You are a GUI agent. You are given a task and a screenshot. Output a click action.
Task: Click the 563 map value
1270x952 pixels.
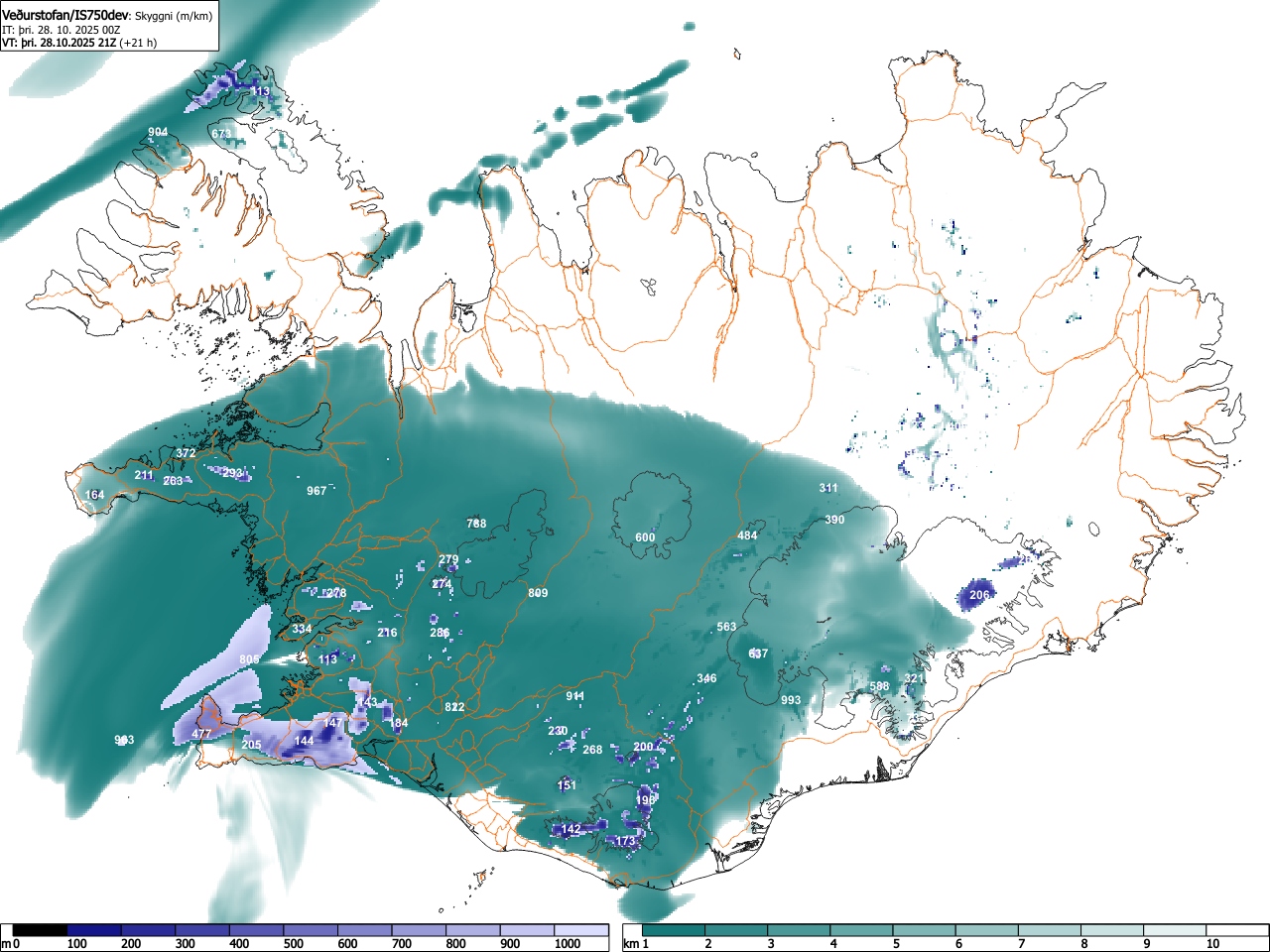(x=726, y=627)
